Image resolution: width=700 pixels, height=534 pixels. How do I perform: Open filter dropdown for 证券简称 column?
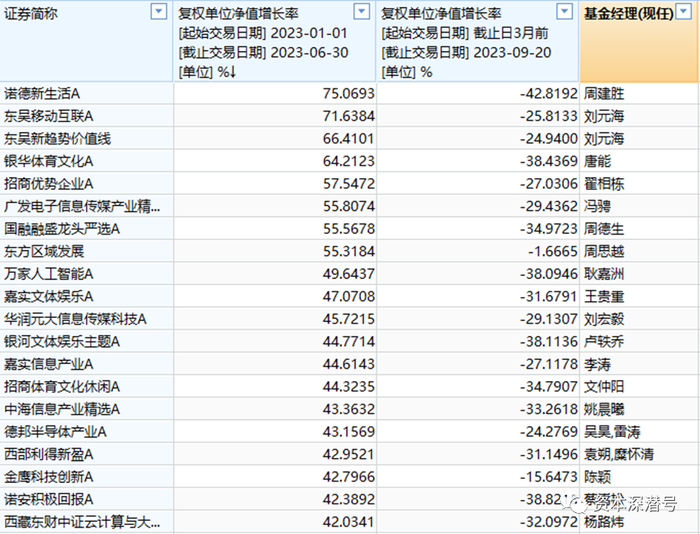tap(158, 12)
